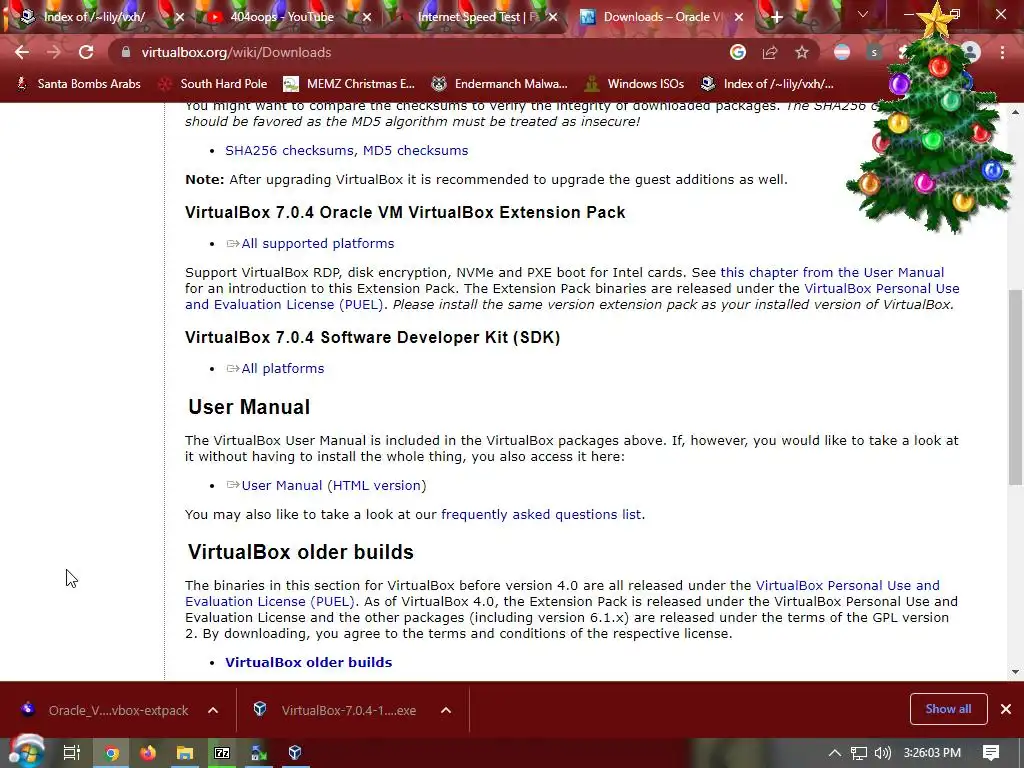Launch Firefox from the taskbar
1024x768 pixels.
click(x=148, y=753)
